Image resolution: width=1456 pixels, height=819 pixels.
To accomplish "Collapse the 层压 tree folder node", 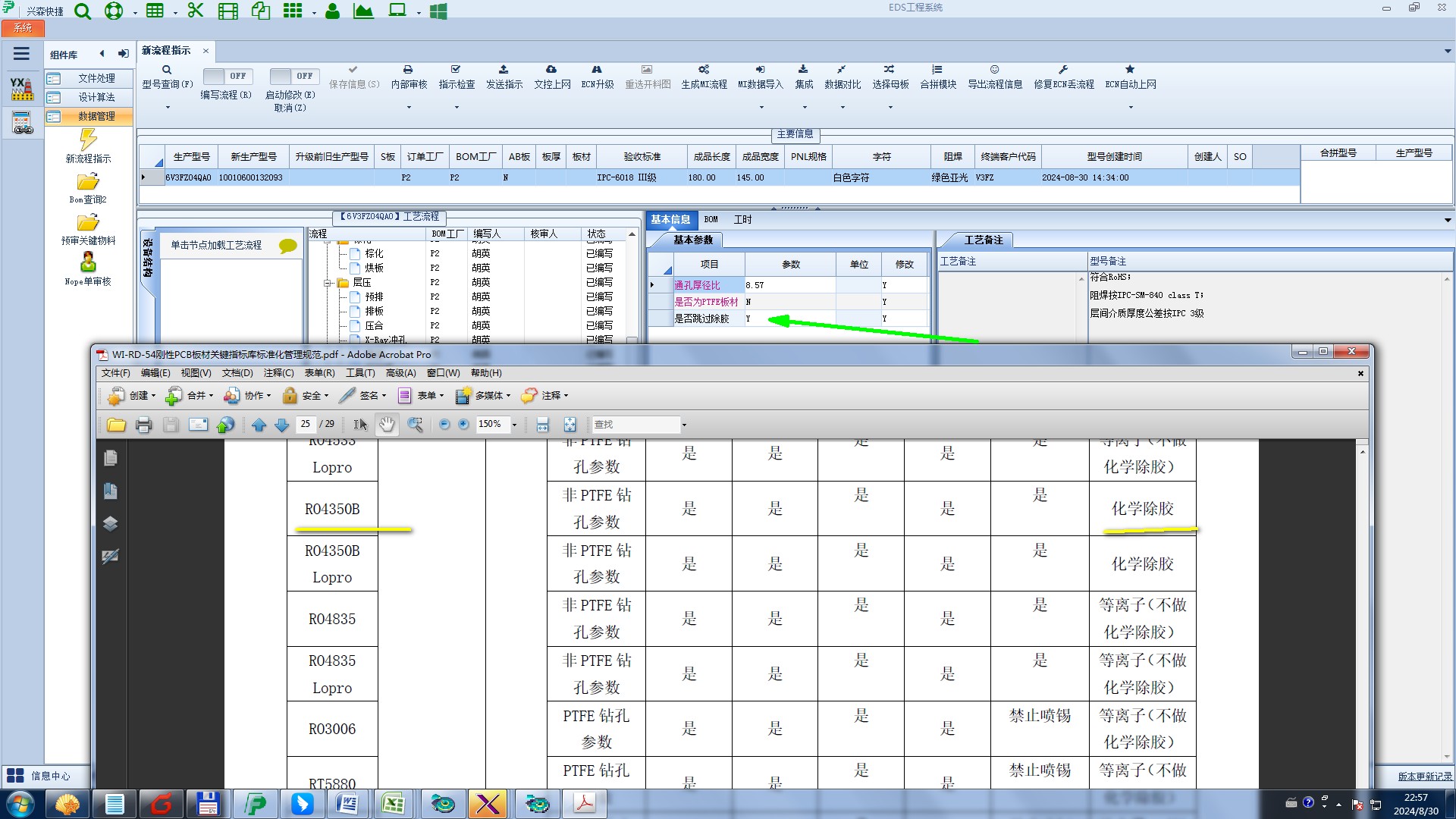I will point(328,283).
